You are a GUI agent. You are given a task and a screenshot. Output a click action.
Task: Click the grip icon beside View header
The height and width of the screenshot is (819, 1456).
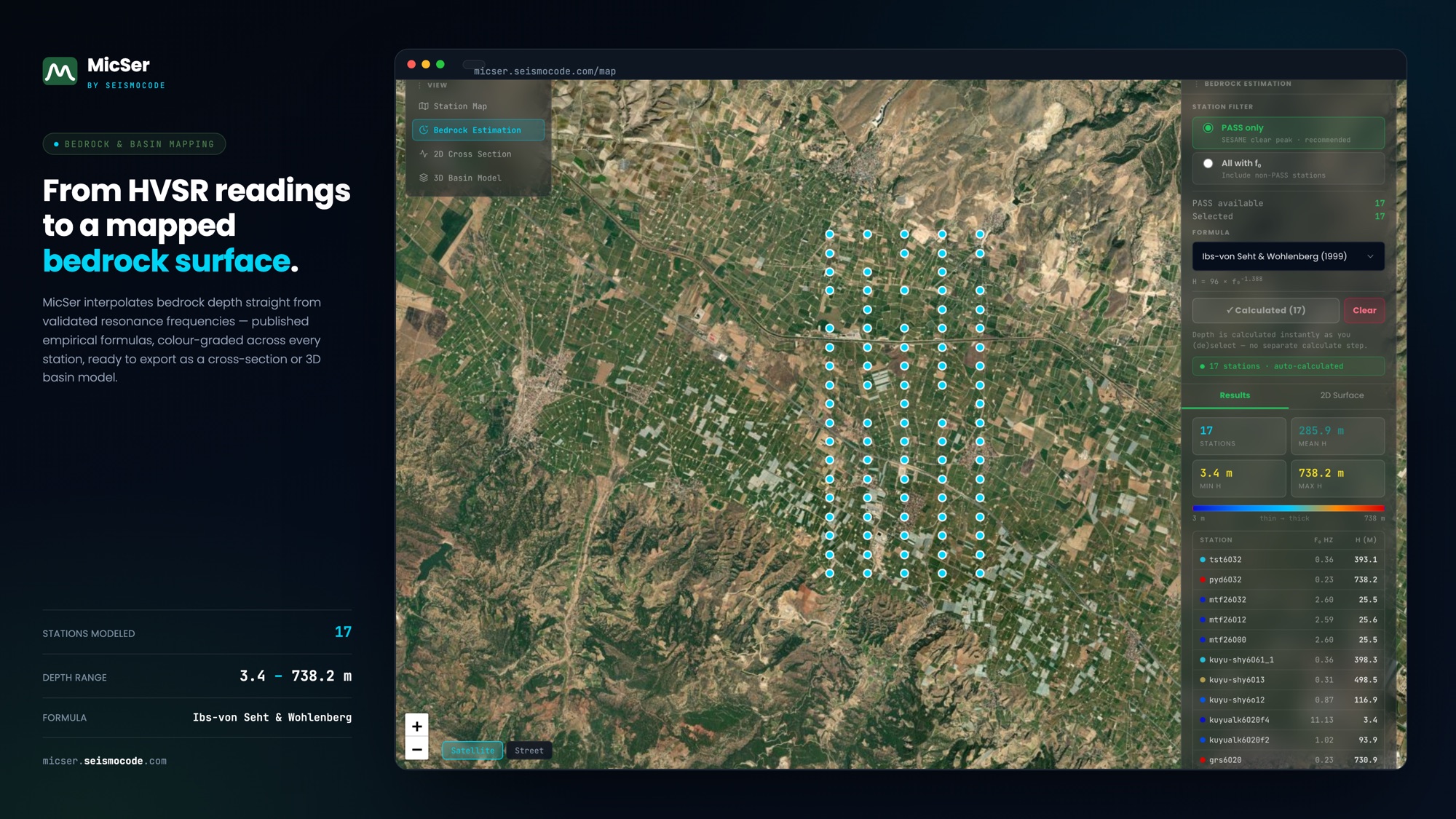point(420,86)
